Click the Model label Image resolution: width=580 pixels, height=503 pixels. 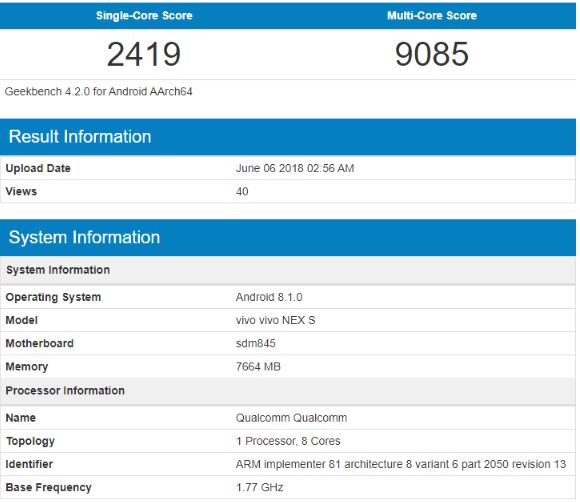21,320
